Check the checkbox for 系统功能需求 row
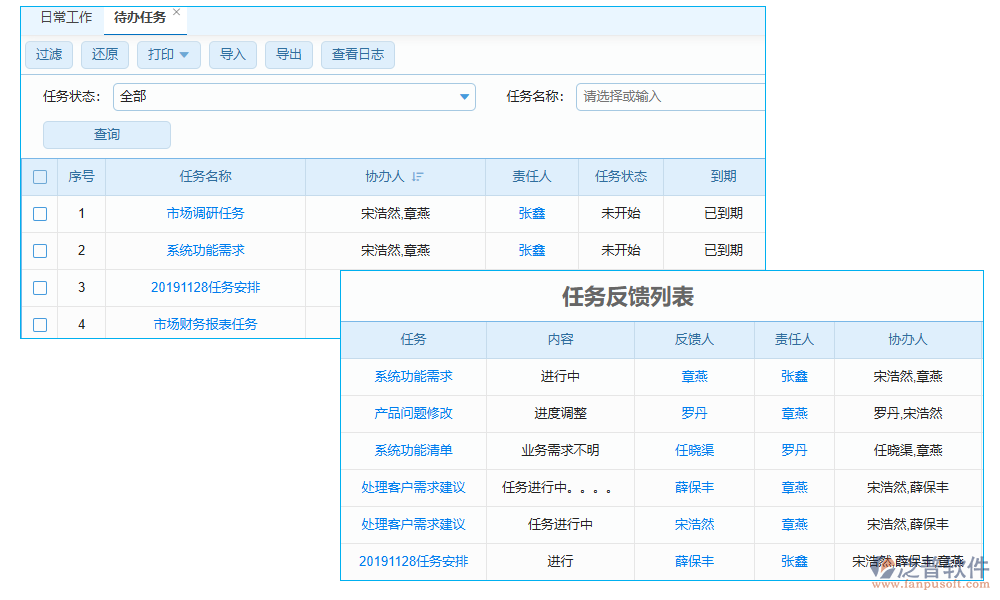The width and height of the screenshot is (1000, 600). (x=40, y=250)
